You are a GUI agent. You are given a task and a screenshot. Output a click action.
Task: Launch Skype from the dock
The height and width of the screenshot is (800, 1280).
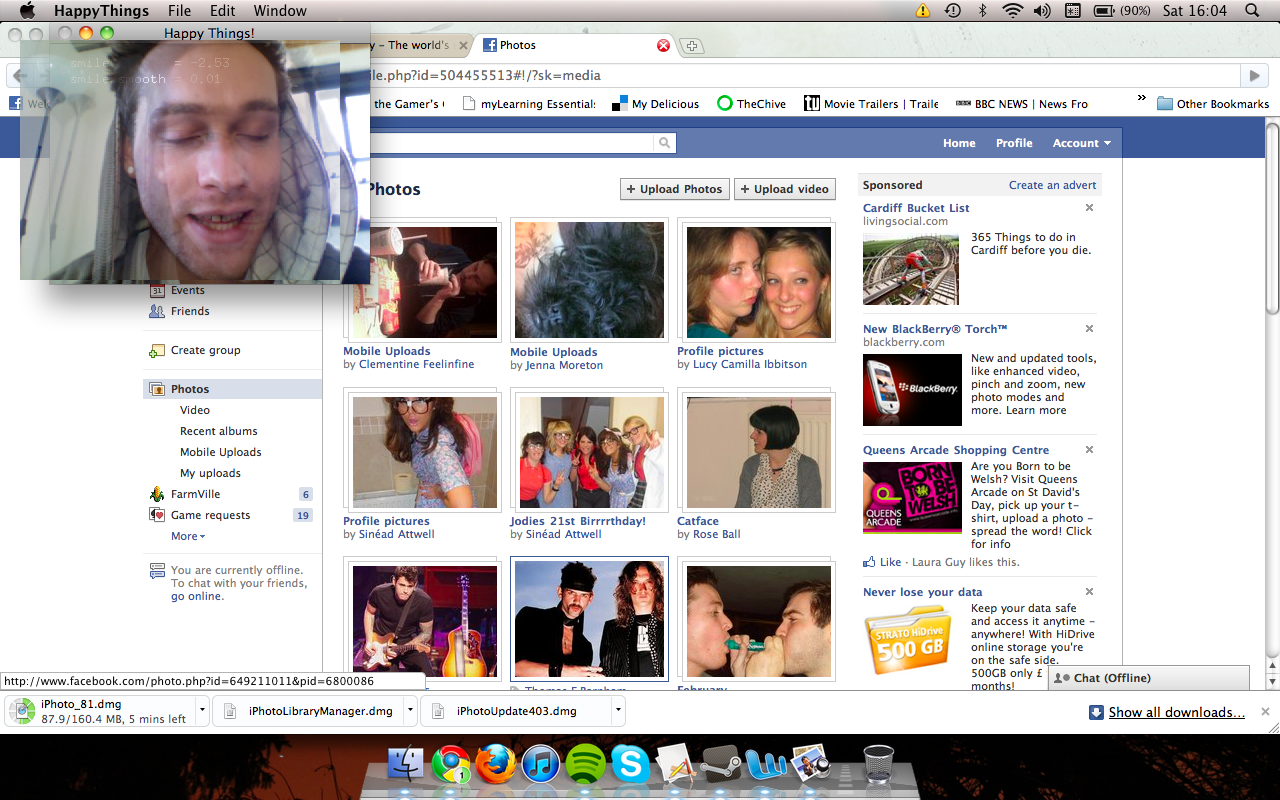[x=630, y=765]
